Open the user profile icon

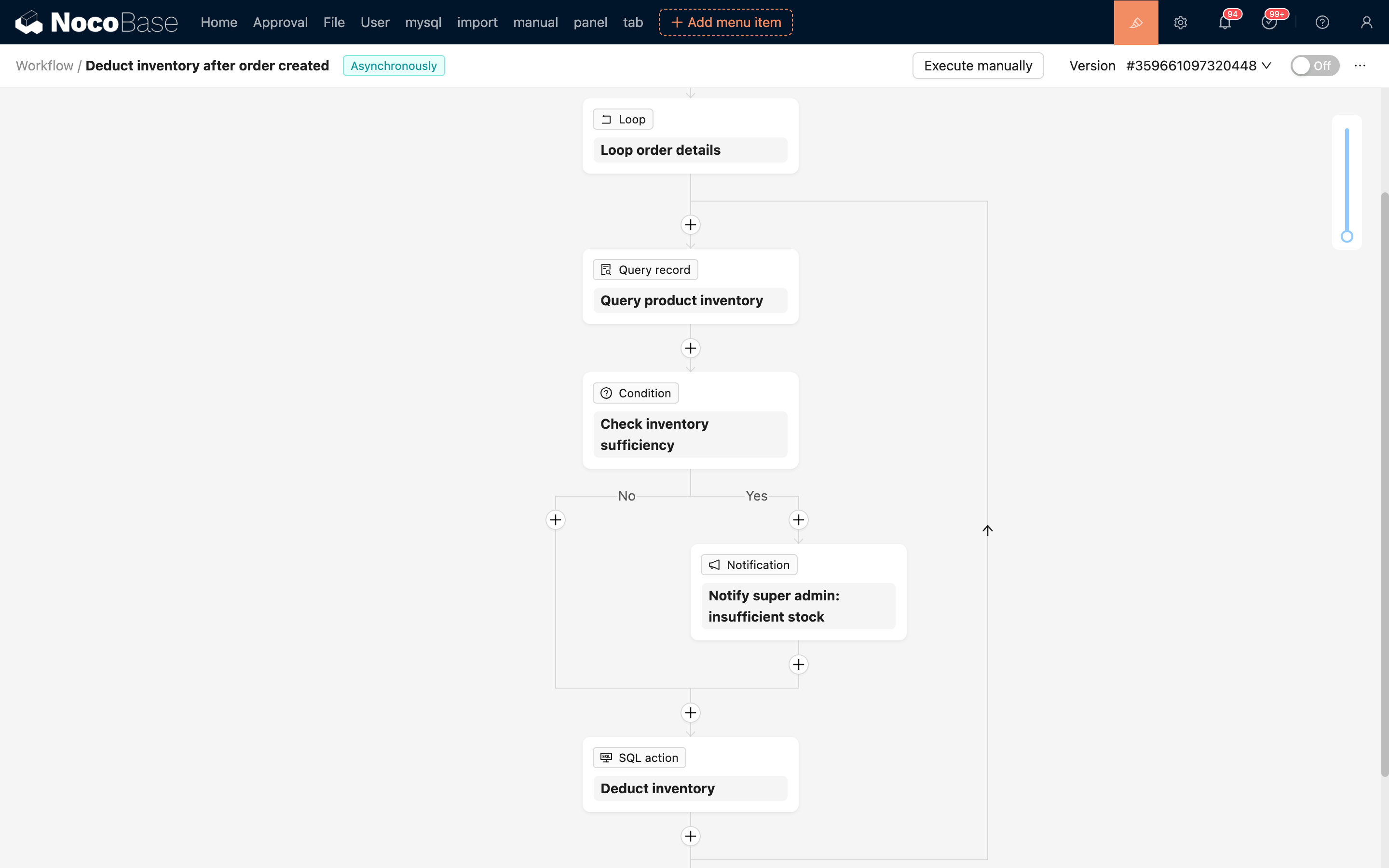pyautogui.click(x=1366, y=22)
